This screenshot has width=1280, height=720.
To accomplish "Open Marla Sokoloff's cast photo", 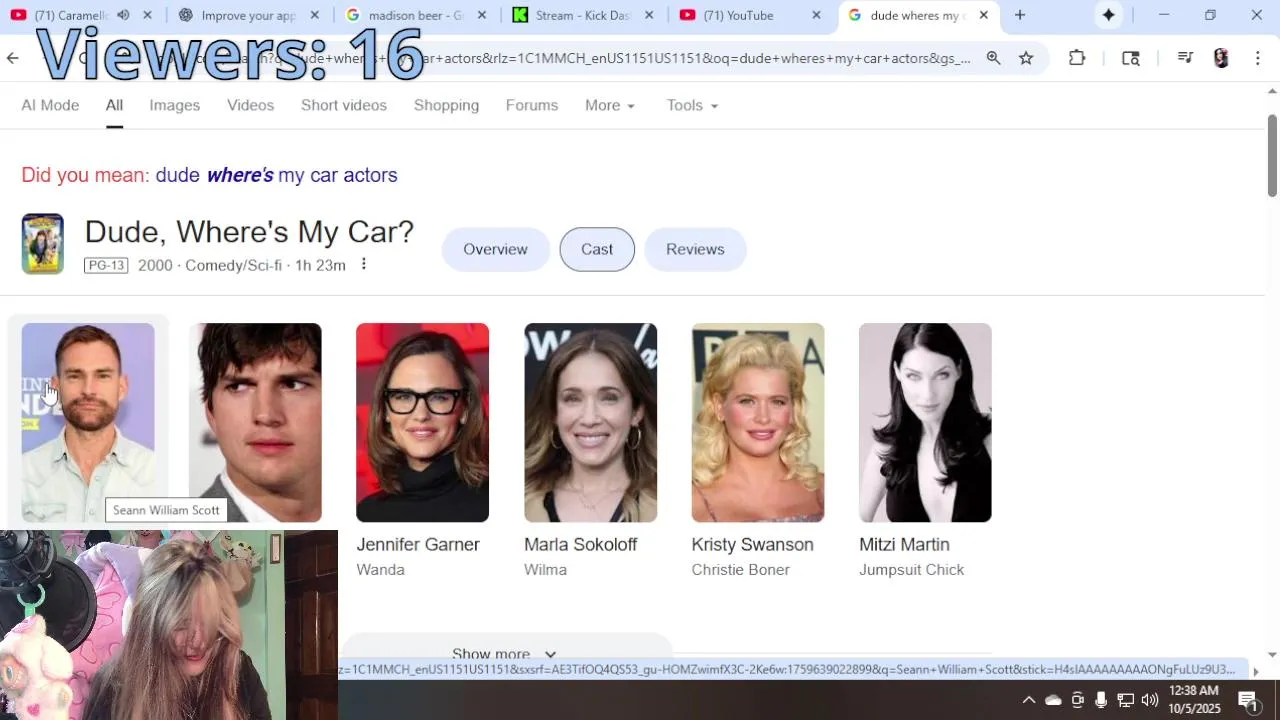I will click(x=590, y=422).
